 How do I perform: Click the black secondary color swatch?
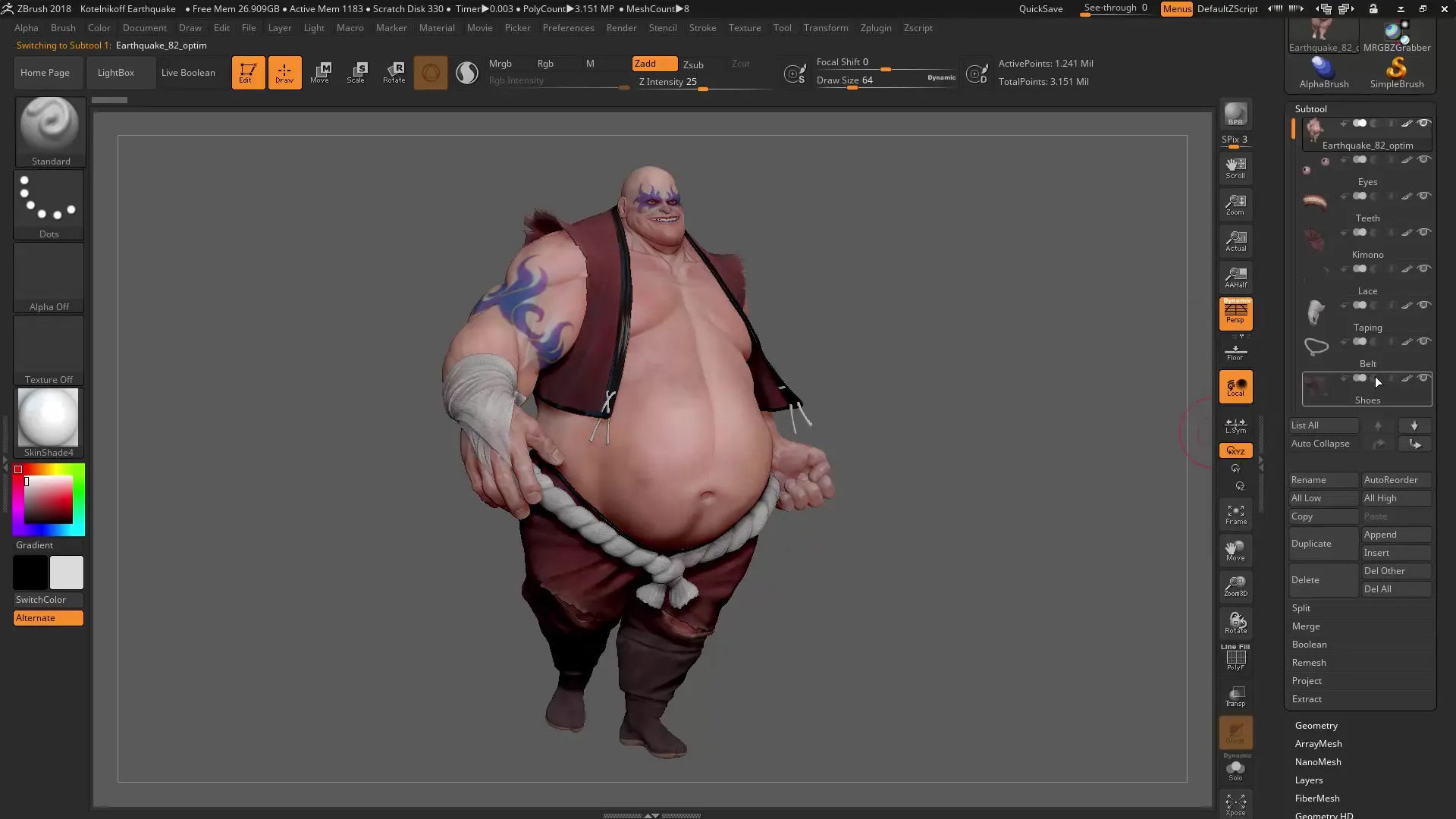tap(30, 573)
